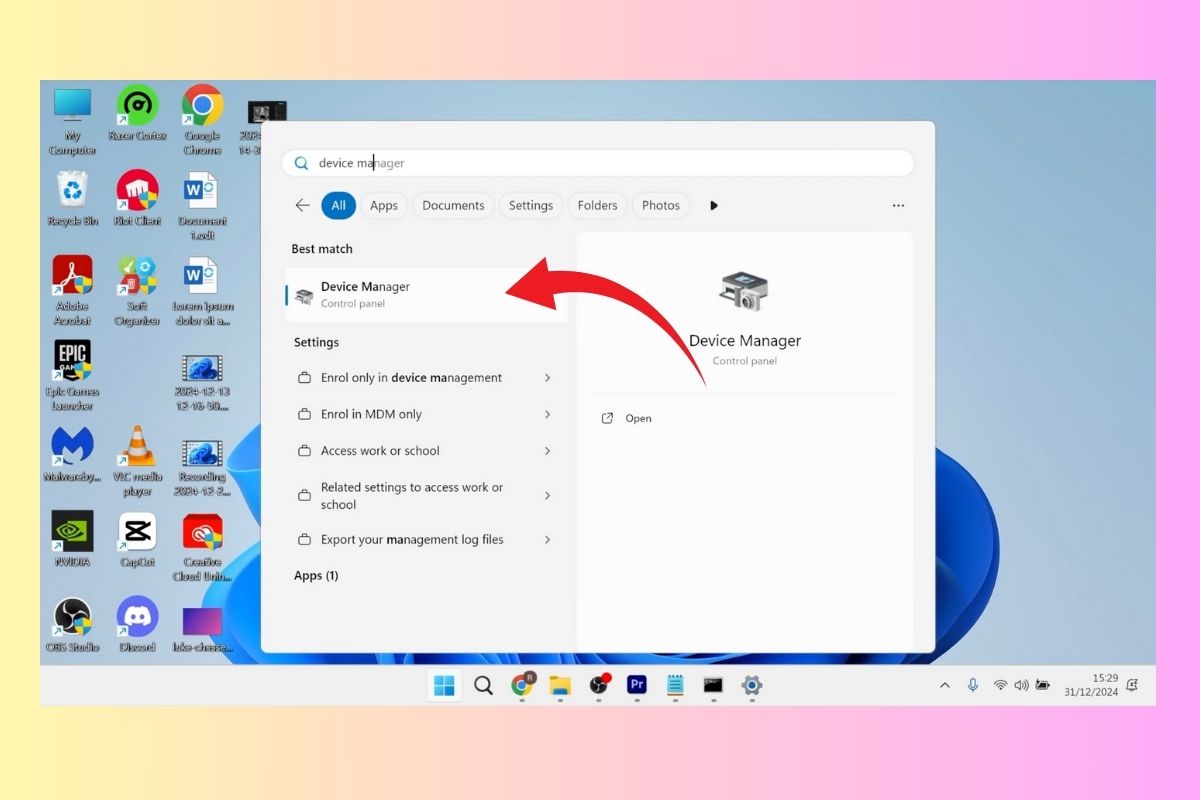Viewport: 1200px width, 800px height.
Task: Filter search results by Folders
Action: [598, 205]
